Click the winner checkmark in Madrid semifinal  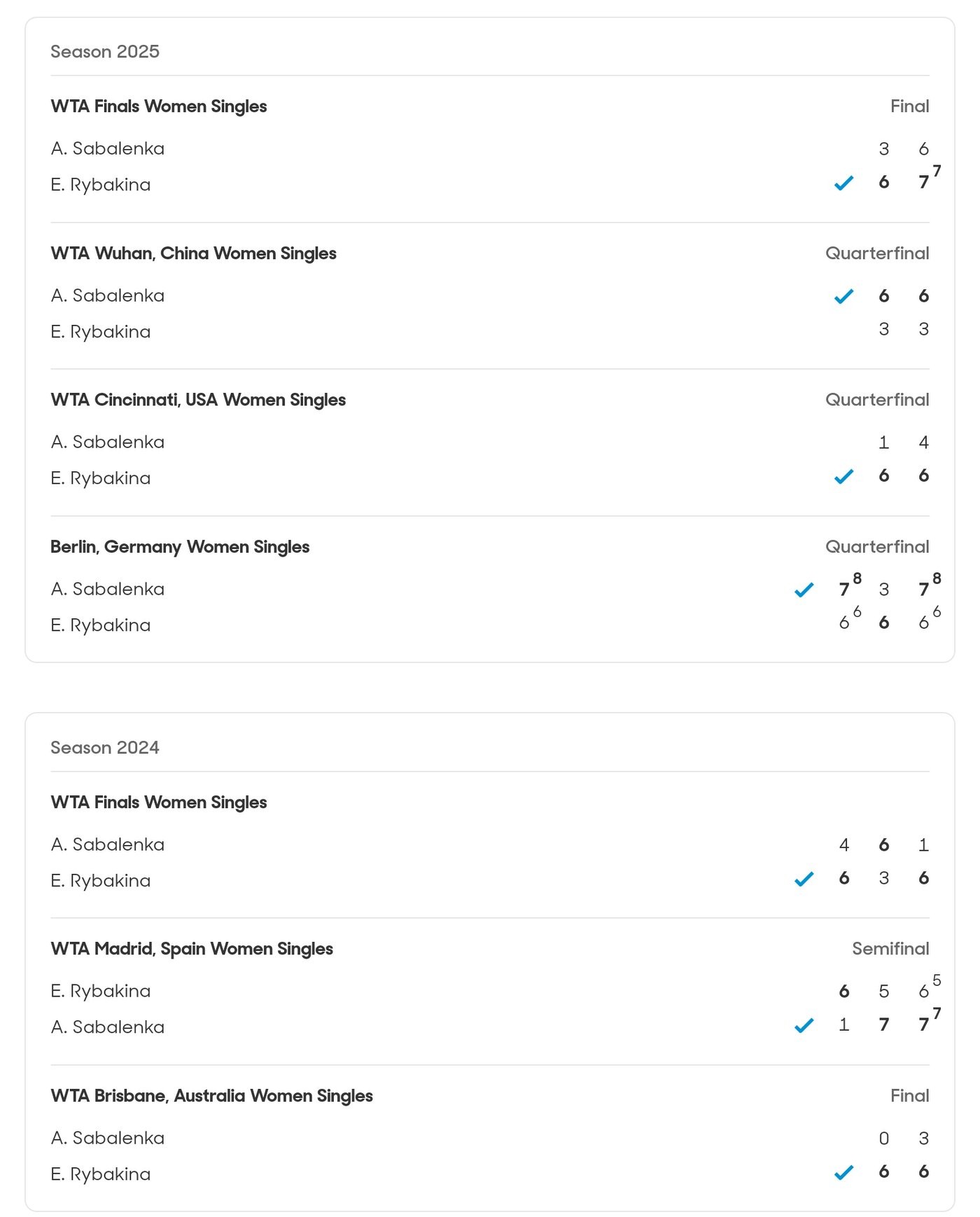pos(804,1026)
